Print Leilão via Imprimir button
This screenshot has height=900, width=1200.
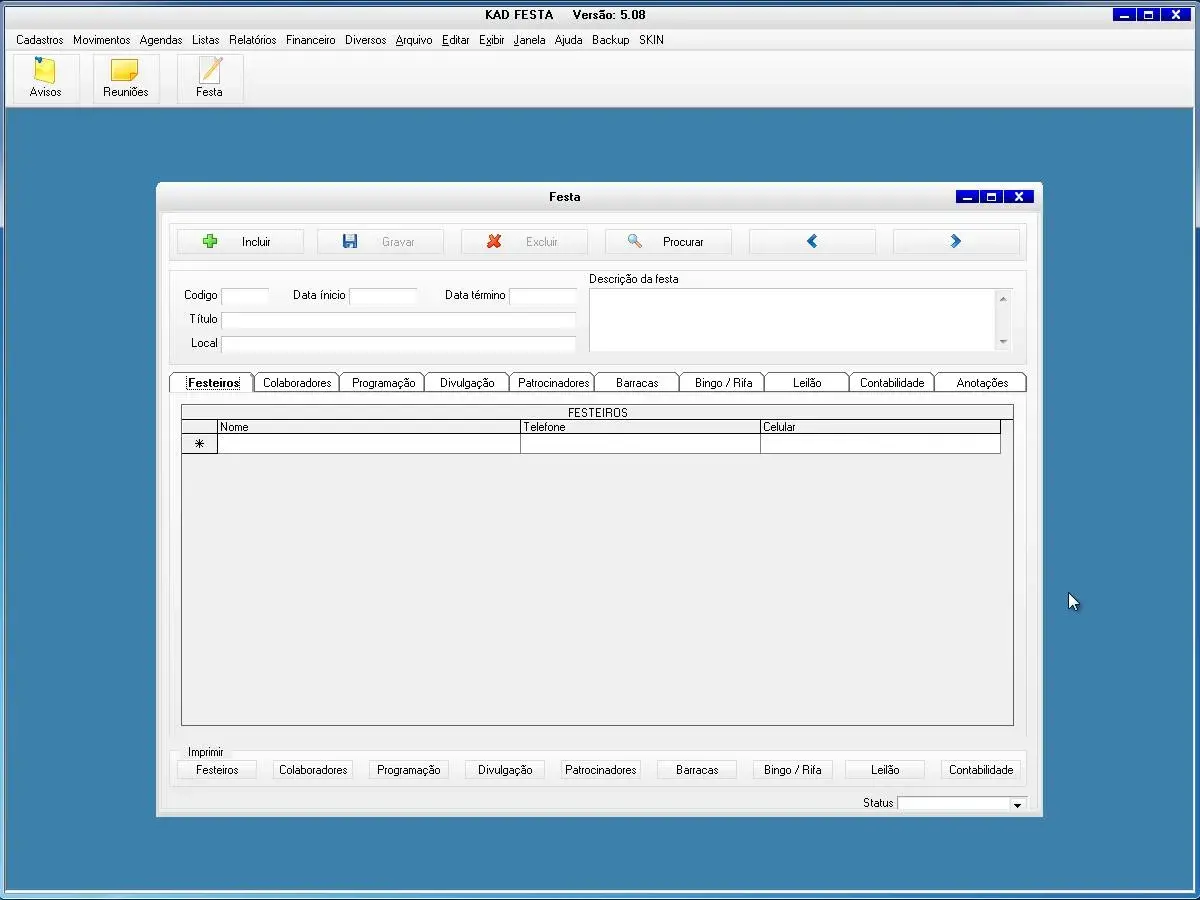(885, 770)
